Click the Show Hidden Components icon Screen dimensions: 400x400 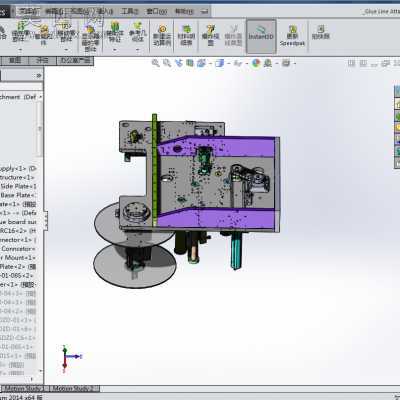(90, 37)
